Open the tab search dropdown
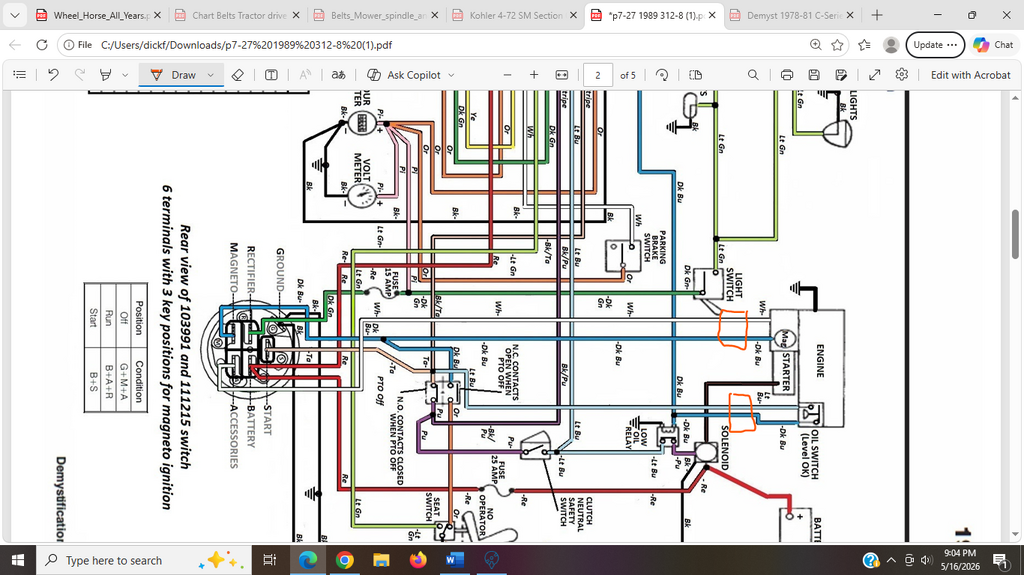The width and height of the screenshot is (1024, 575). (x=14, y=15)
